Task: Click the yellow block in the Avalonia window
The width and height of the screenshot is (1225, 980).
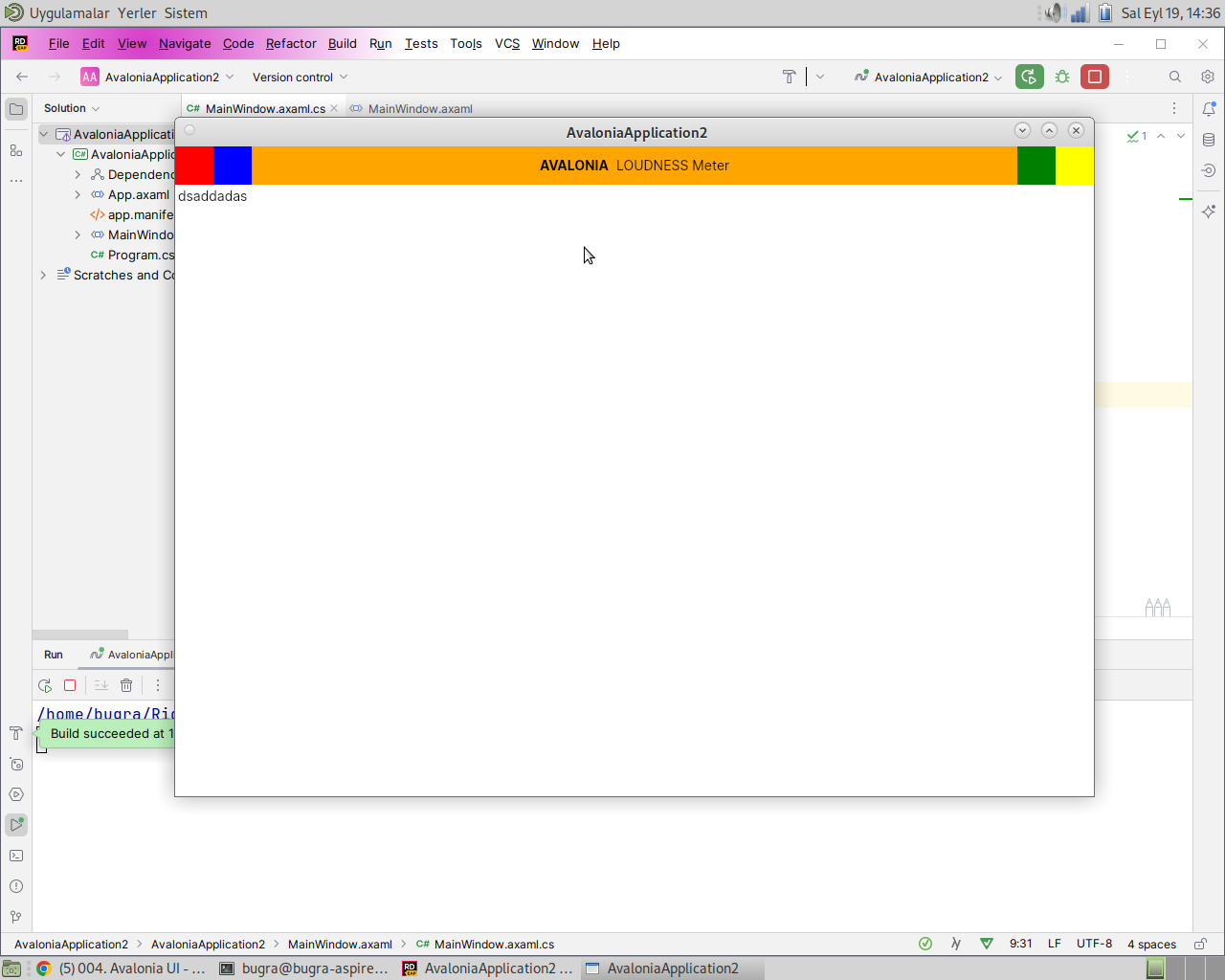Action: pos(1075,166)
